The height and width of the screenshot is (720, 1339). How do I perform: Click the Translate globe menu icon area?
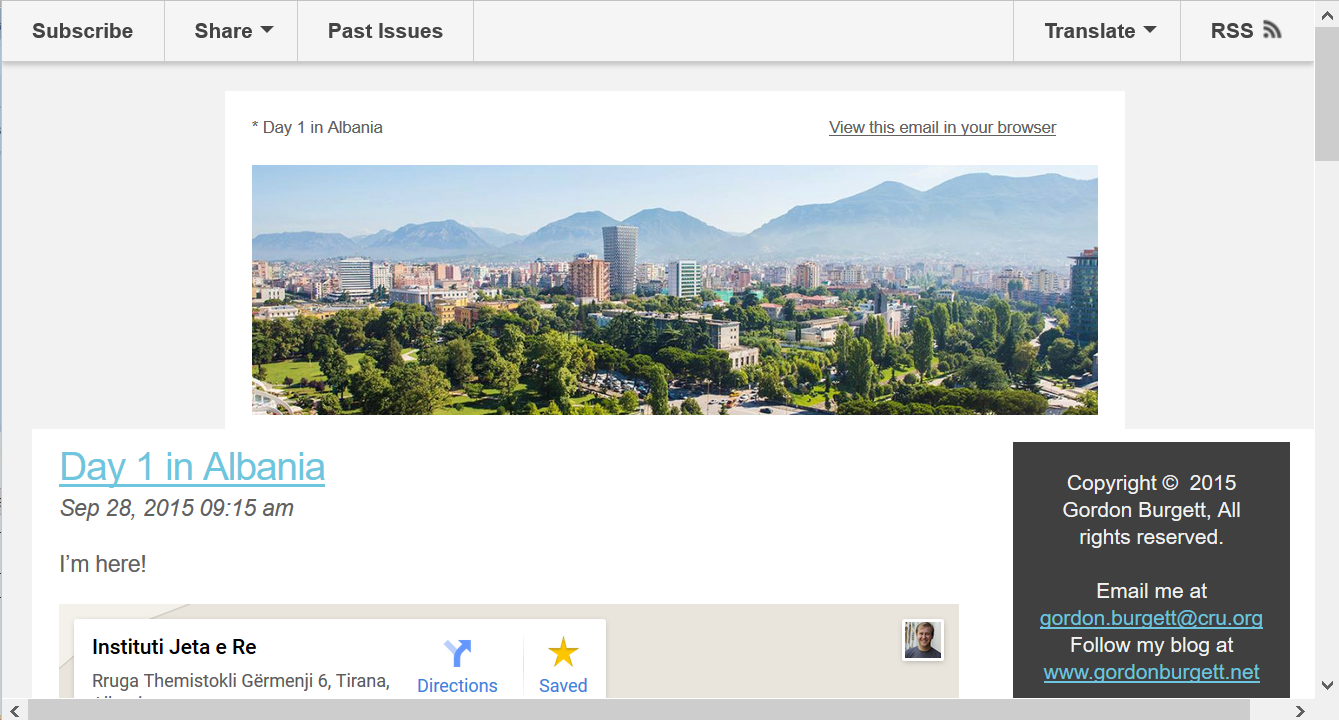(x=1149, y=31)
